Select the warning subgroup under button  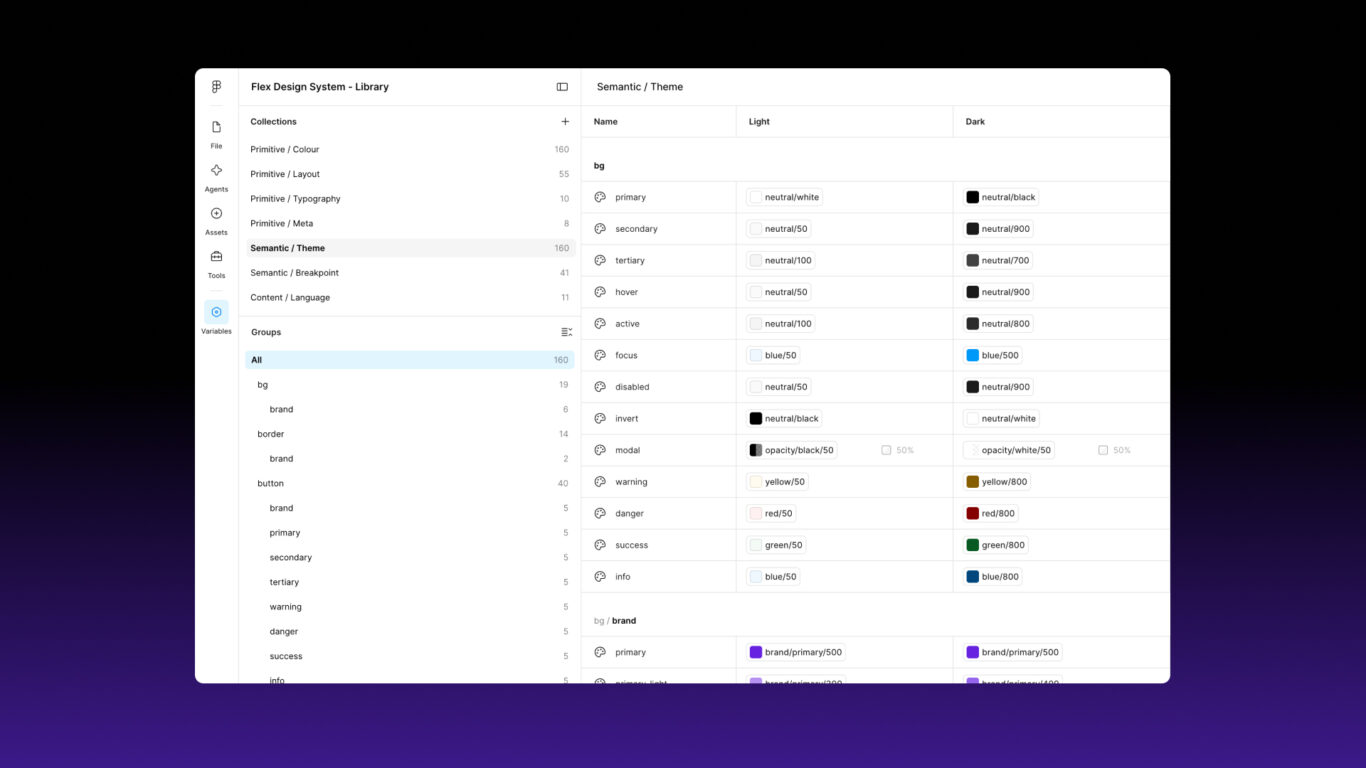pyautogui.click(x=410, y=607)
